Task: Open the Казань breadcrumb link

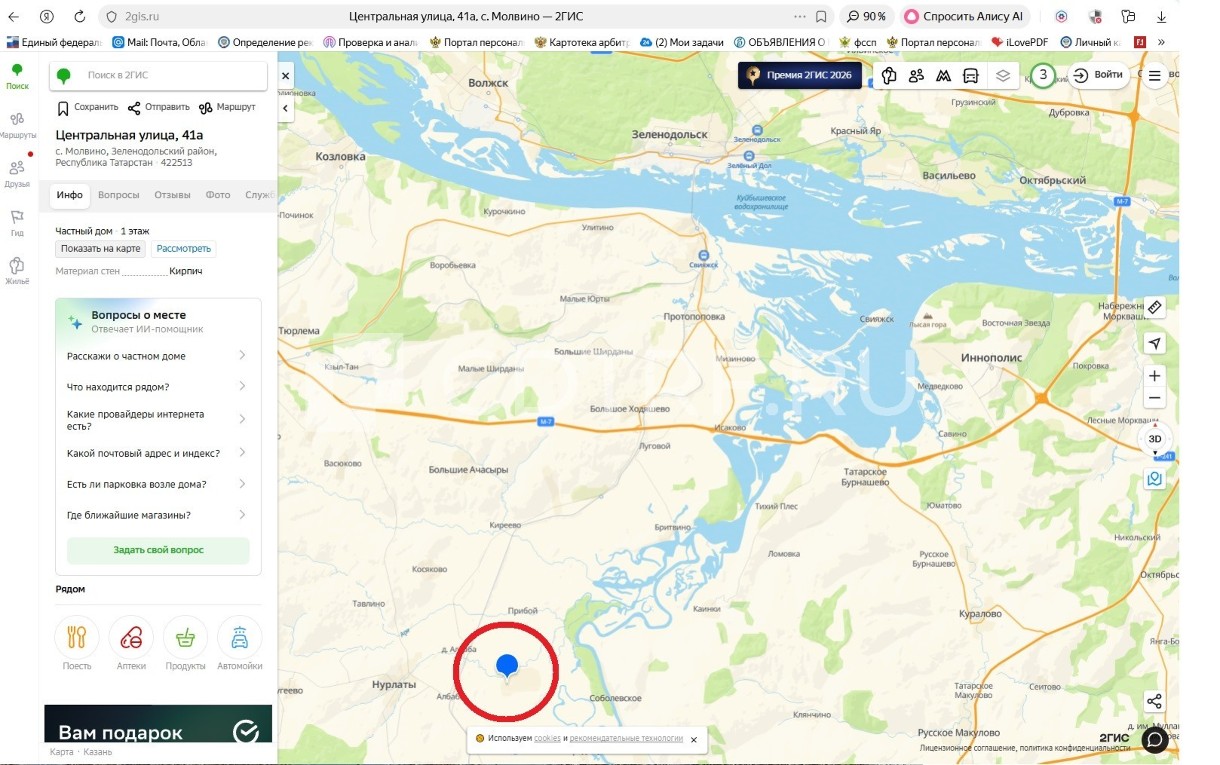Action: pos(98,752)
